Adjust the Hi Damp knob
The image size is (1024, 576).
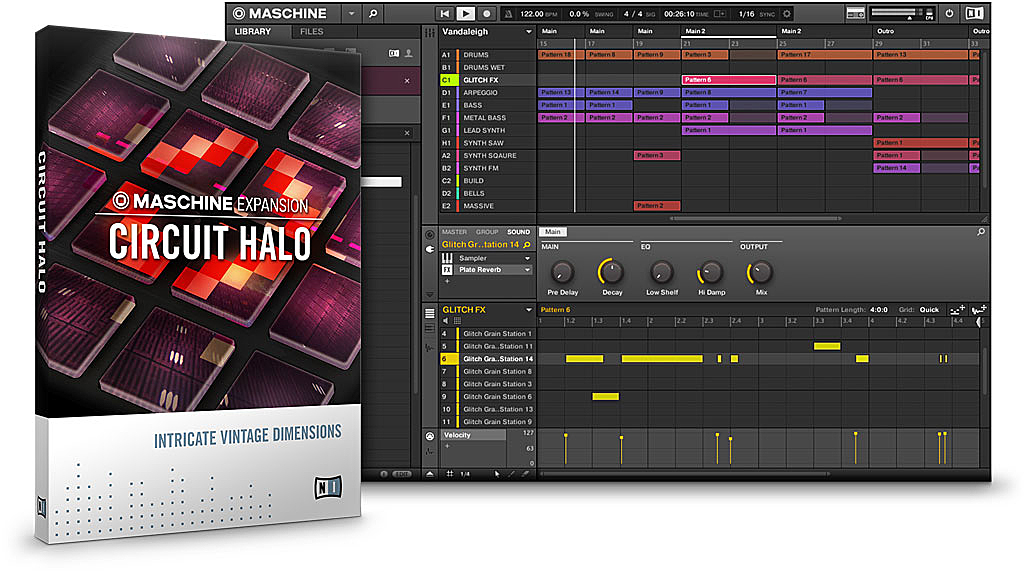[x=711, y=272]
